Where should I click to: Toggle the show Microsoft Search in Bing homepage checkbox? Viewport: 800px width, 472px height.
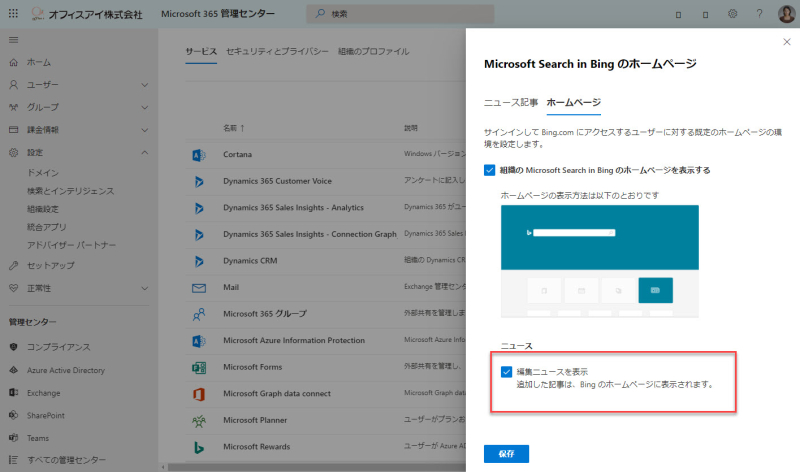pyautogui.click(x=489, y=170)
